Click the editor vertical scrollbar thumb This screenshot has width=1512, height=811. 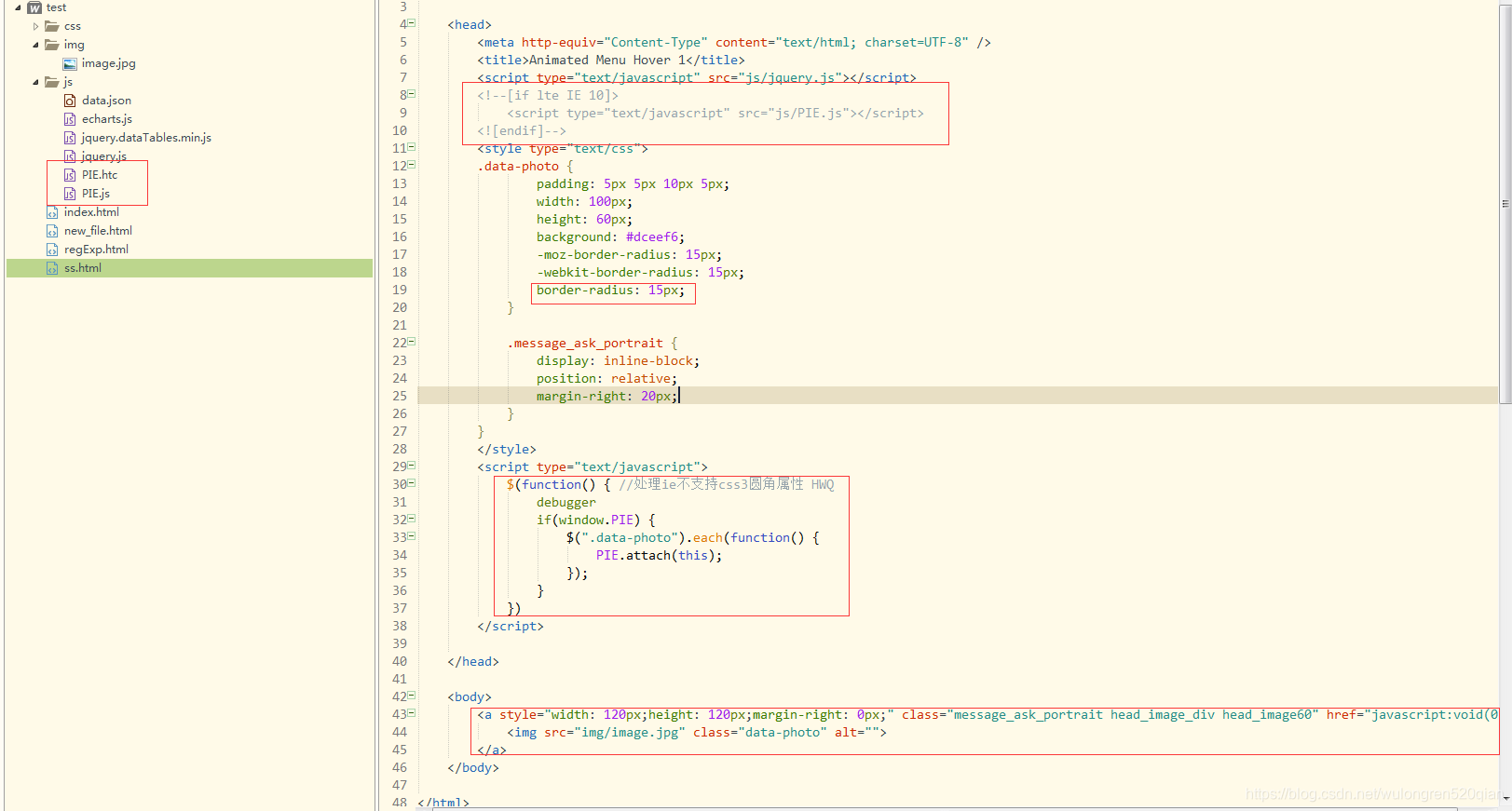pyautogui.click(x=1505, y=202)
